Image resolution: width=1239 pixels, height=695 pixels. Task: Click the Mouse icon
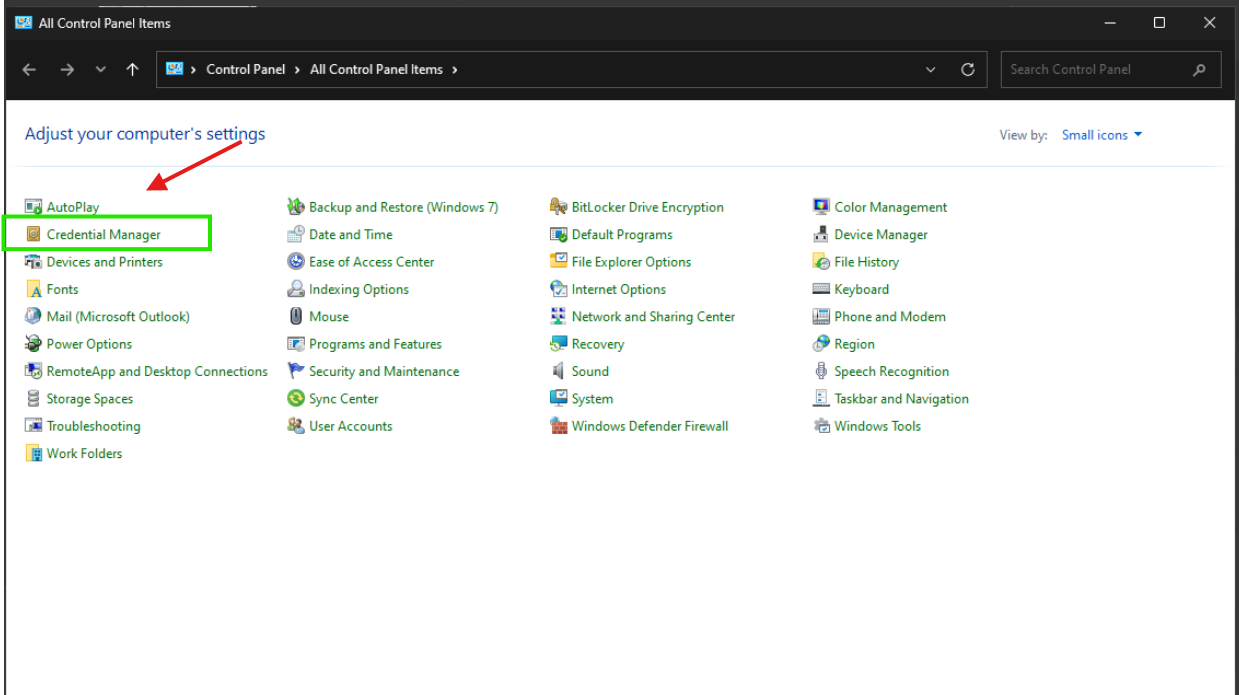(x=296, y=316)
